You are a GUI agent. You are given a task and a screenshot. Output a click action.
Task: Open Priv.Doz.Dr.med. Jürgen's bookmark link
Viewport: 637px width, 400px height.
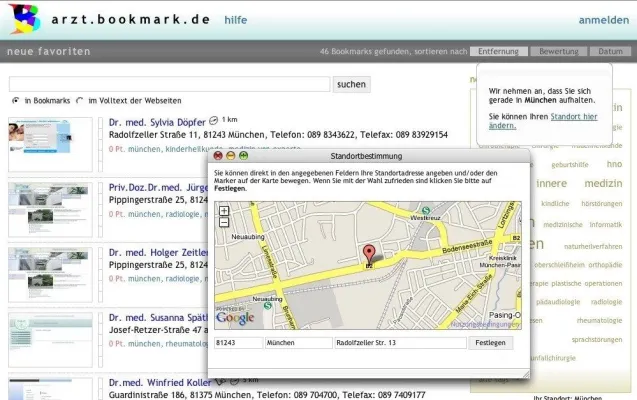tap(158, 188)
